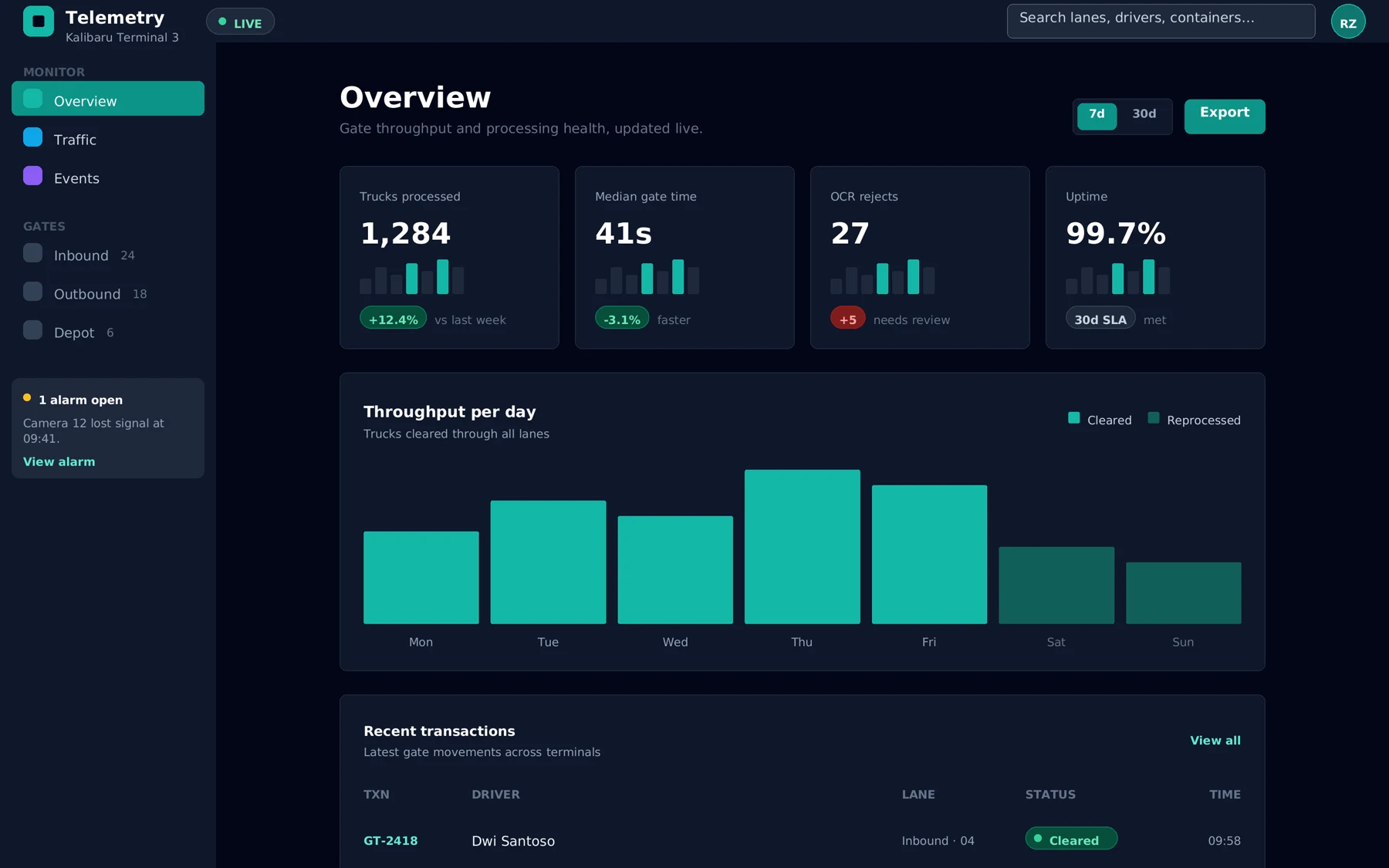Viewport: 1389px width, 868px height.
Task: Switch range to 30d
Action: pyautogui.click(x=1144, y=116)
